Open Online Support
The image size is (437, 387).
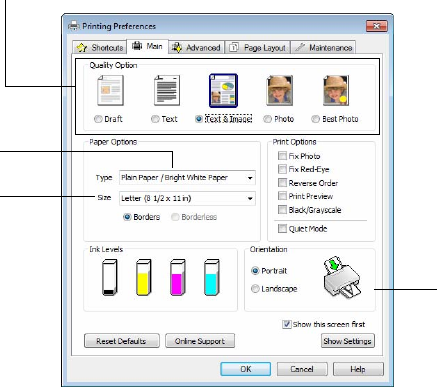point(200,341)
